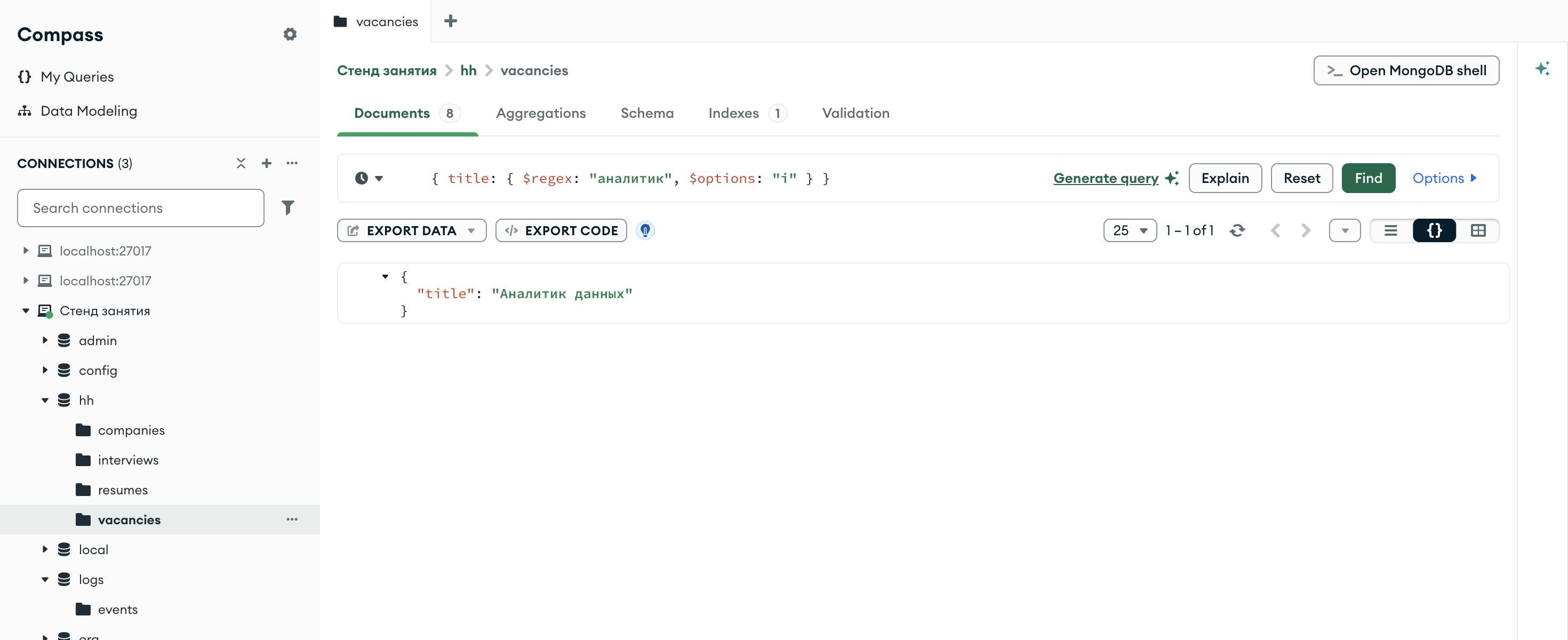Open the Schema tab

pos(647,113)
